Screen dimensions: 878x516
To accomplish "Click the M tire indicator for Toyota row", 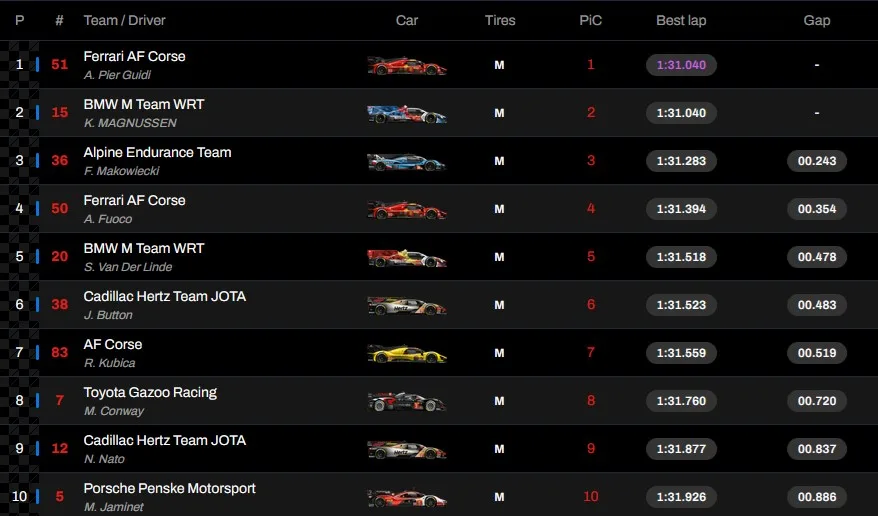I will coord(499,401).
